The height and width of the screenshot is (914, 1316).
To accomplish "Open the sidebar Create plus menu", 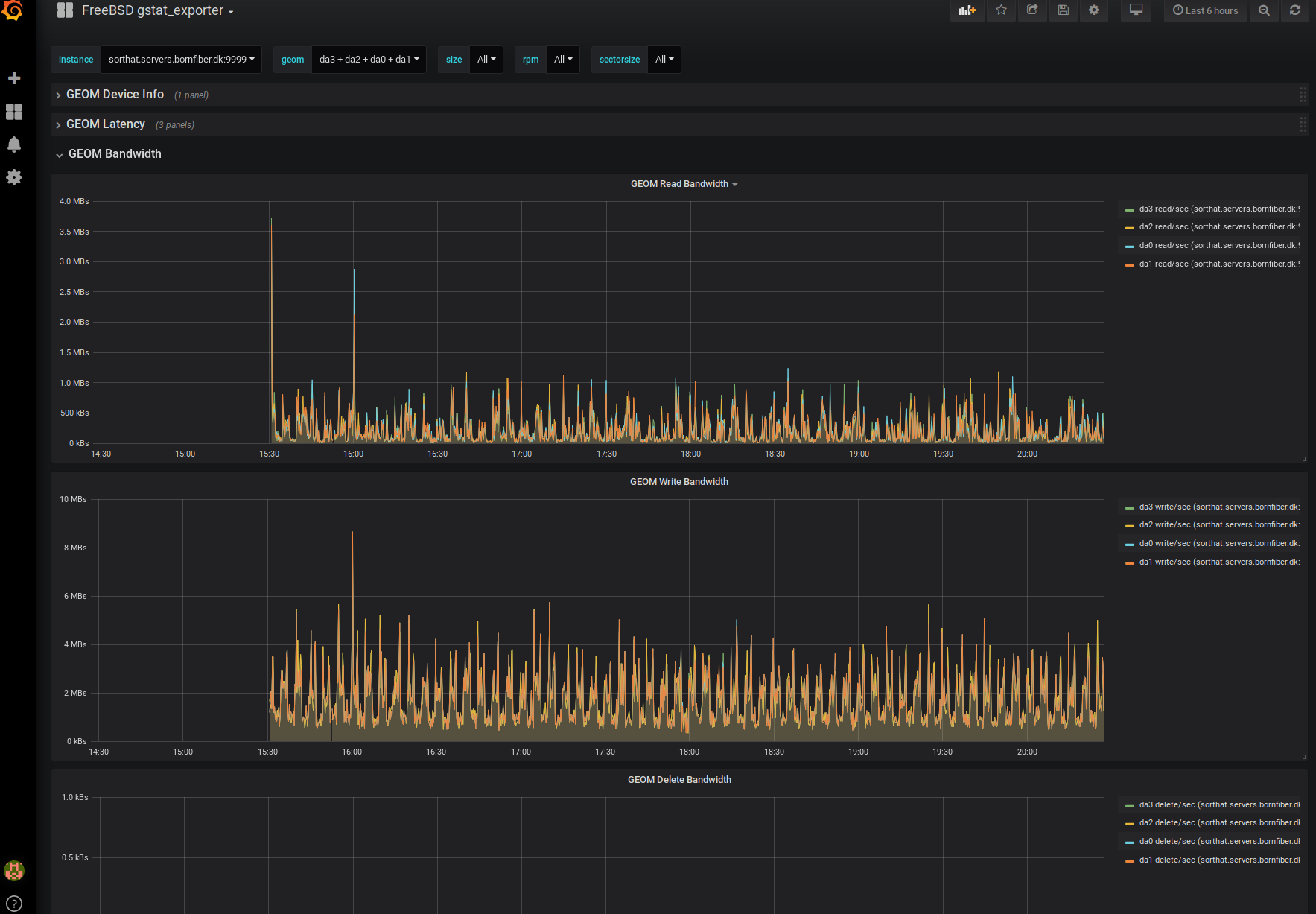I will (x=14, y=78).
